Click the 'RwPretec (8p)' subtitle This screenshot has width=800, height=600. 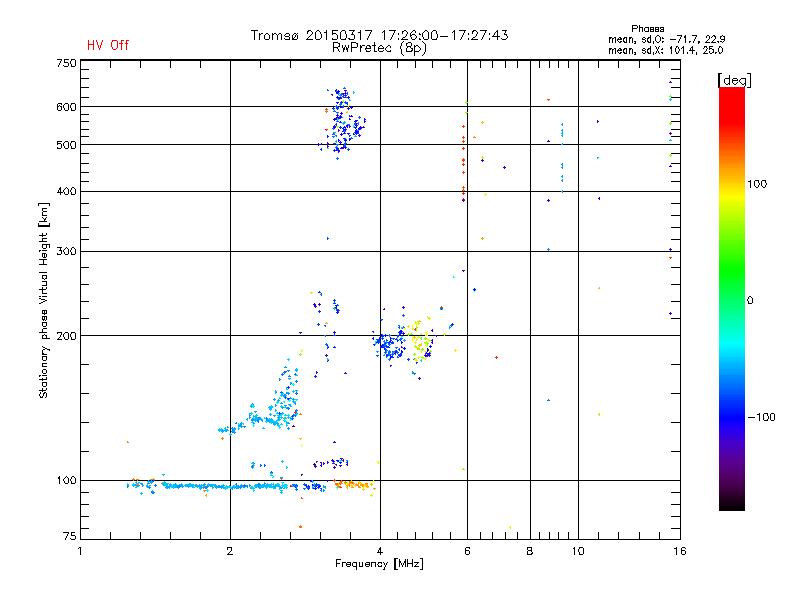pos(379,48)
